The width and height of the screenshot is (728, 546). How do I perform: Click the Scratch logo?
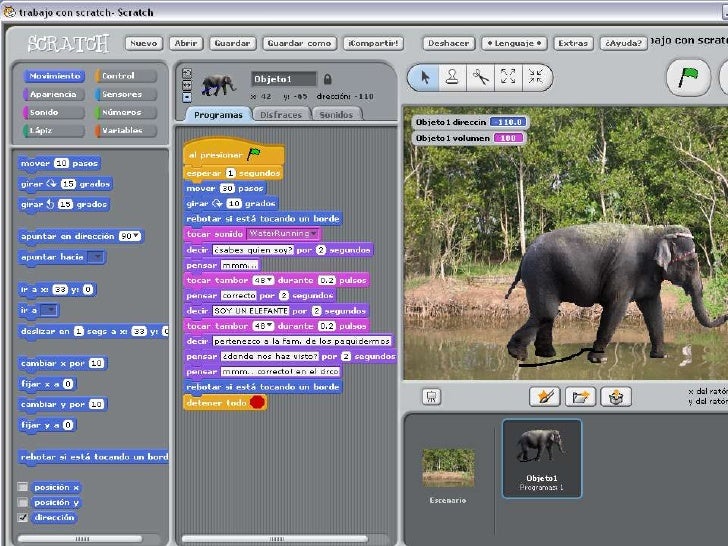(x=68, y=44)
